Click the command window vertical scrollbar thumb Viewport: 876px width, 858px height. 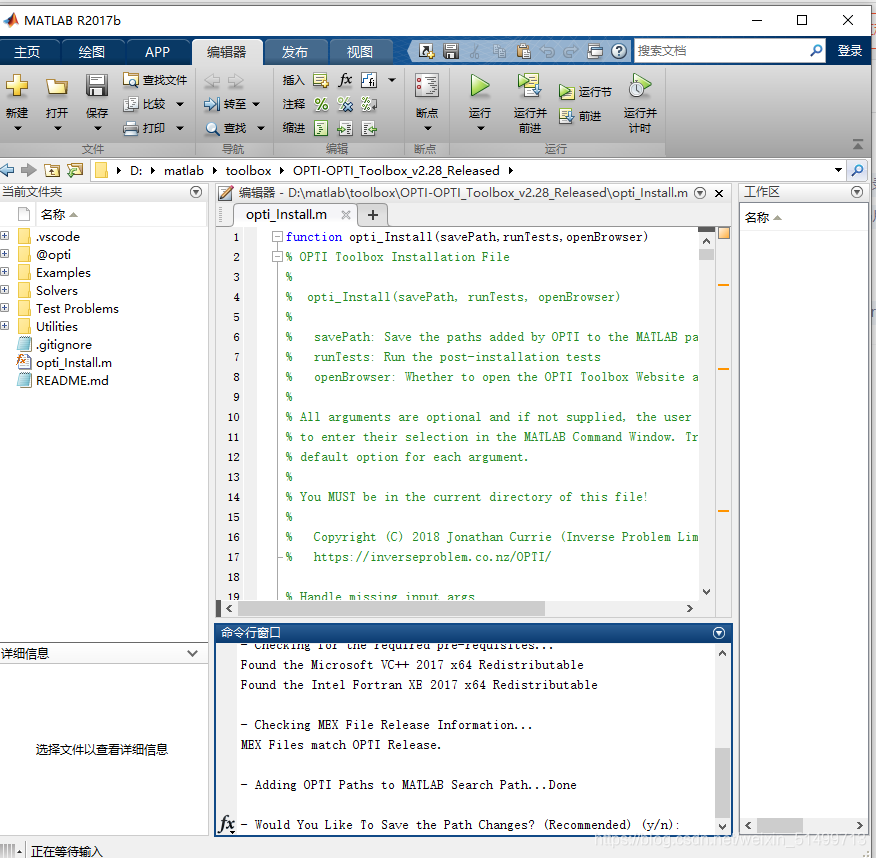tap(722, 783)
